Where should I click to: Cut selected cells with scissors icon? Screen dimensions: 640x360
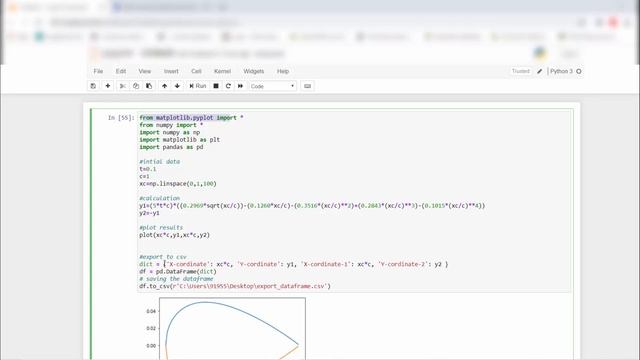click(x=122, y=86)
